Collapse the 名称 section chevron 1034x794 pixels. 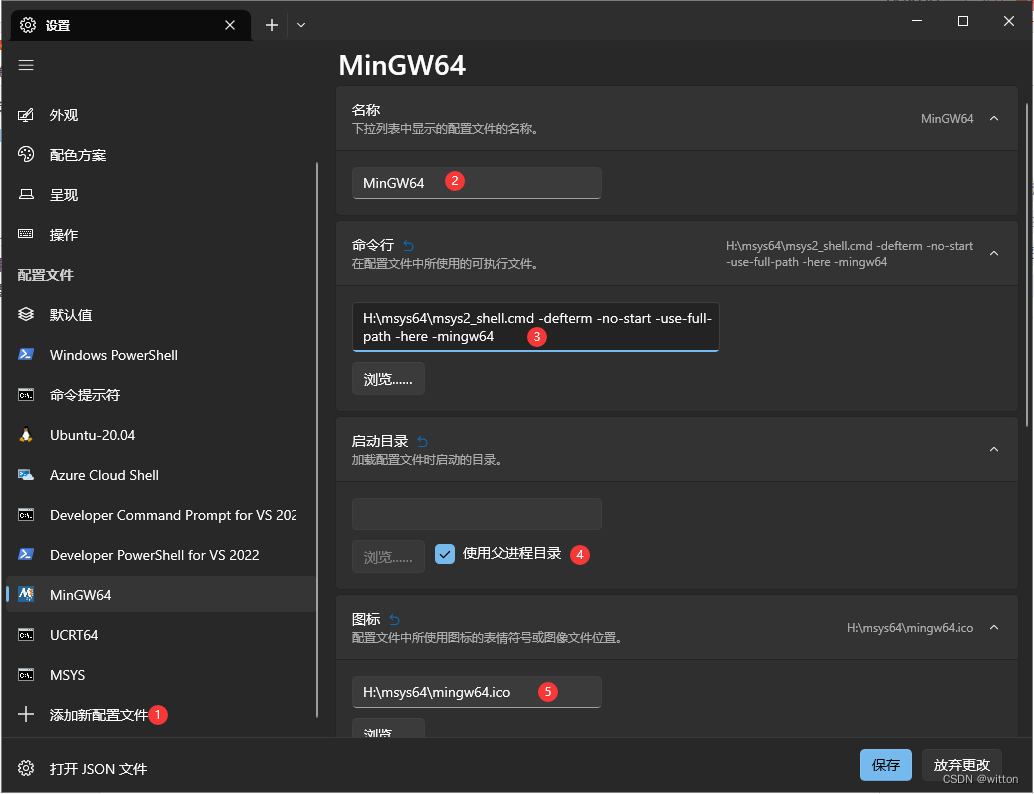994,118
